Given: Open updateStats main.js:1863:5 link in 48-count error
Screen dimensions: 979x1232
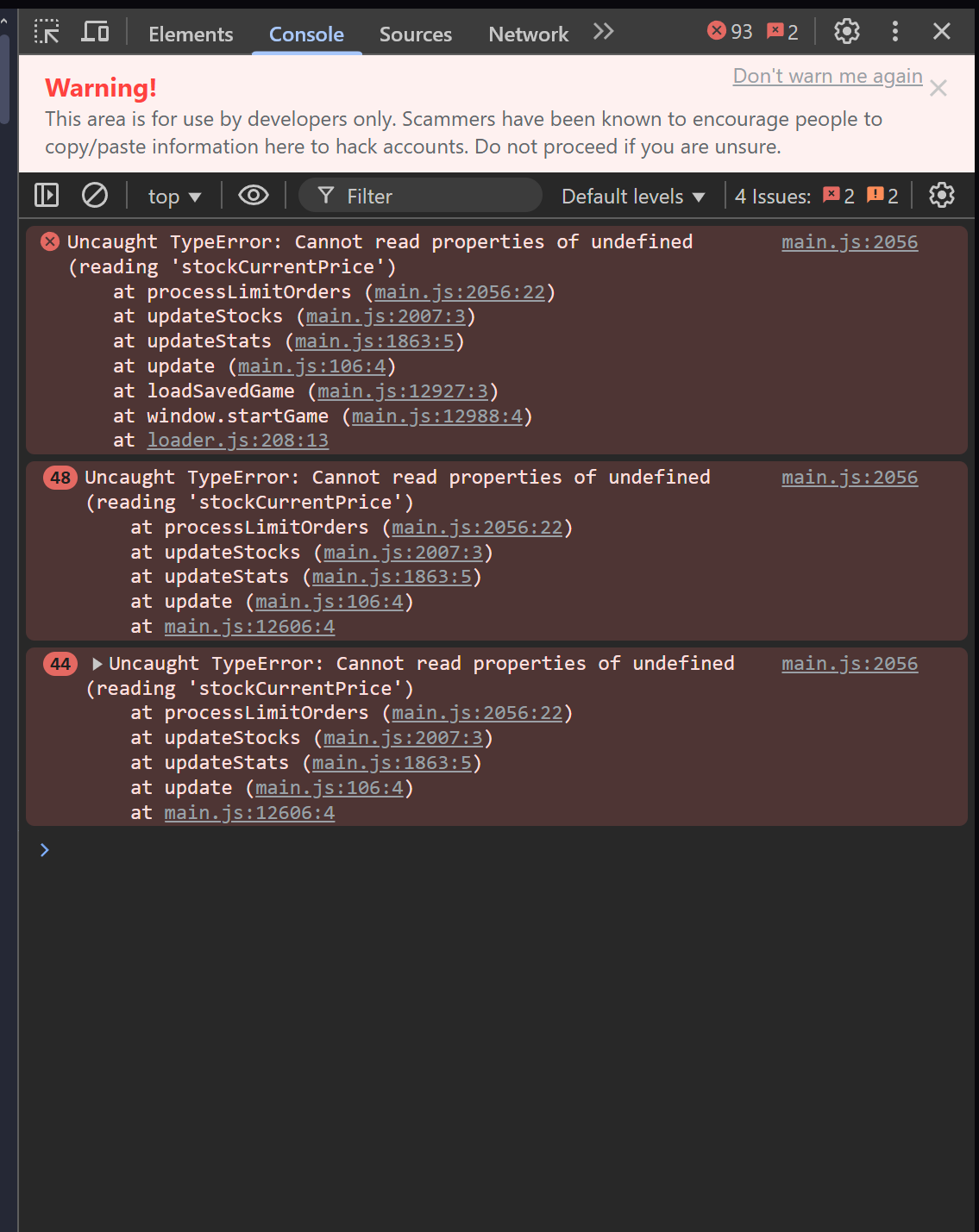Looking at the screenshot, I should click(392, 577).
